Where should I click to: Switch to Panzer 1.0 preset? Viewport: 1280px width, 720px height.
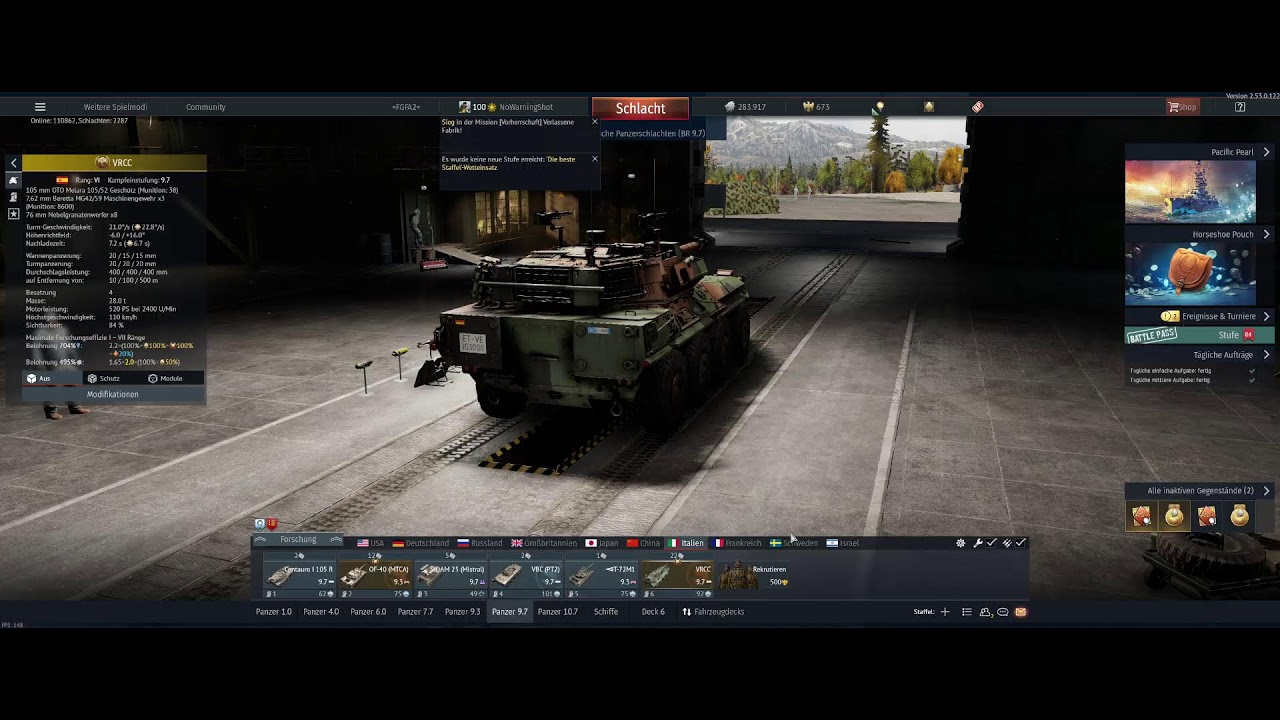click(274, 612)
